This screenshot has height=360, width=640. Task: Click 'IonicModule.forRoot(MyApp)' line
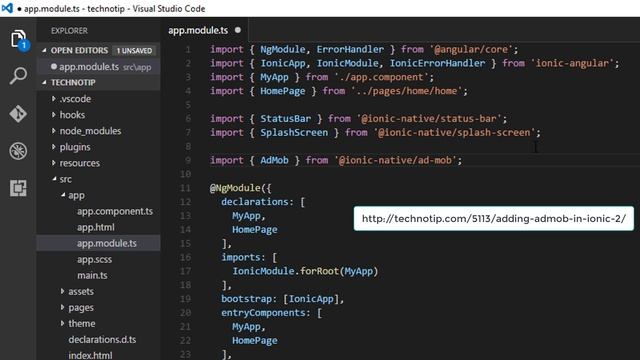[305, 271]
